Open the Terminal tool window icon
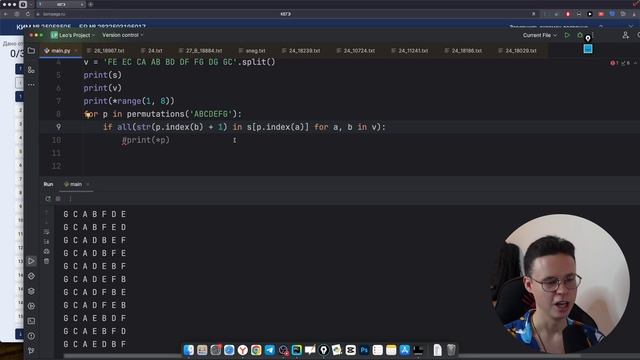This screenshot has width=640, height=360. [31, 321]
